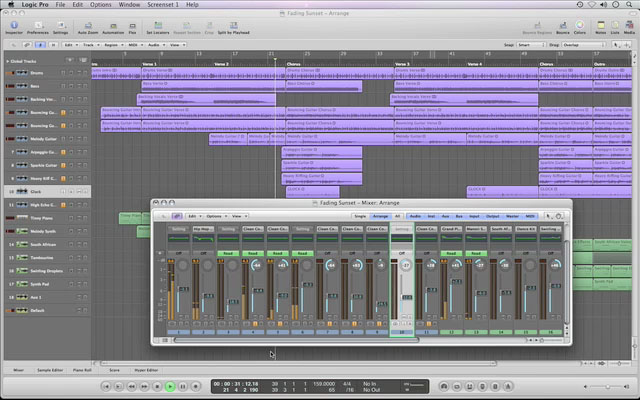Open the Inspector from the toolbar

pyautogui.click(x=14, y=27)
